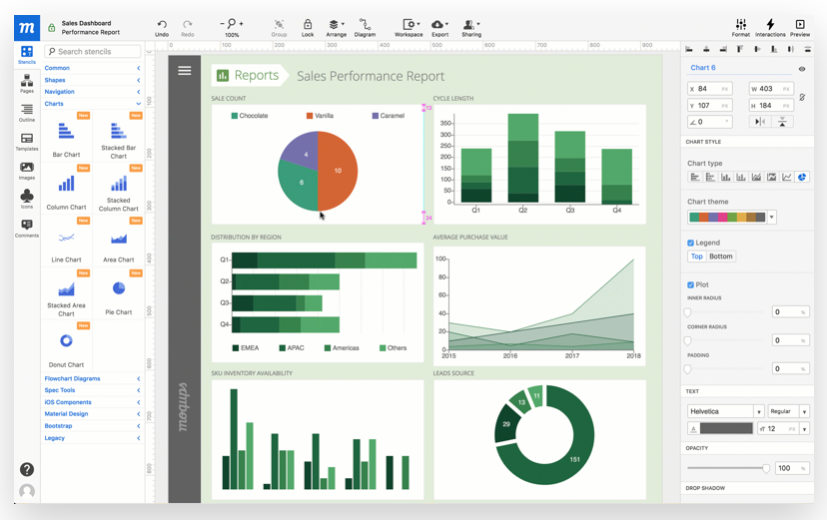Click the hamburger menu icon on canvas
The image size is (827, 520).
click(185, 71)
